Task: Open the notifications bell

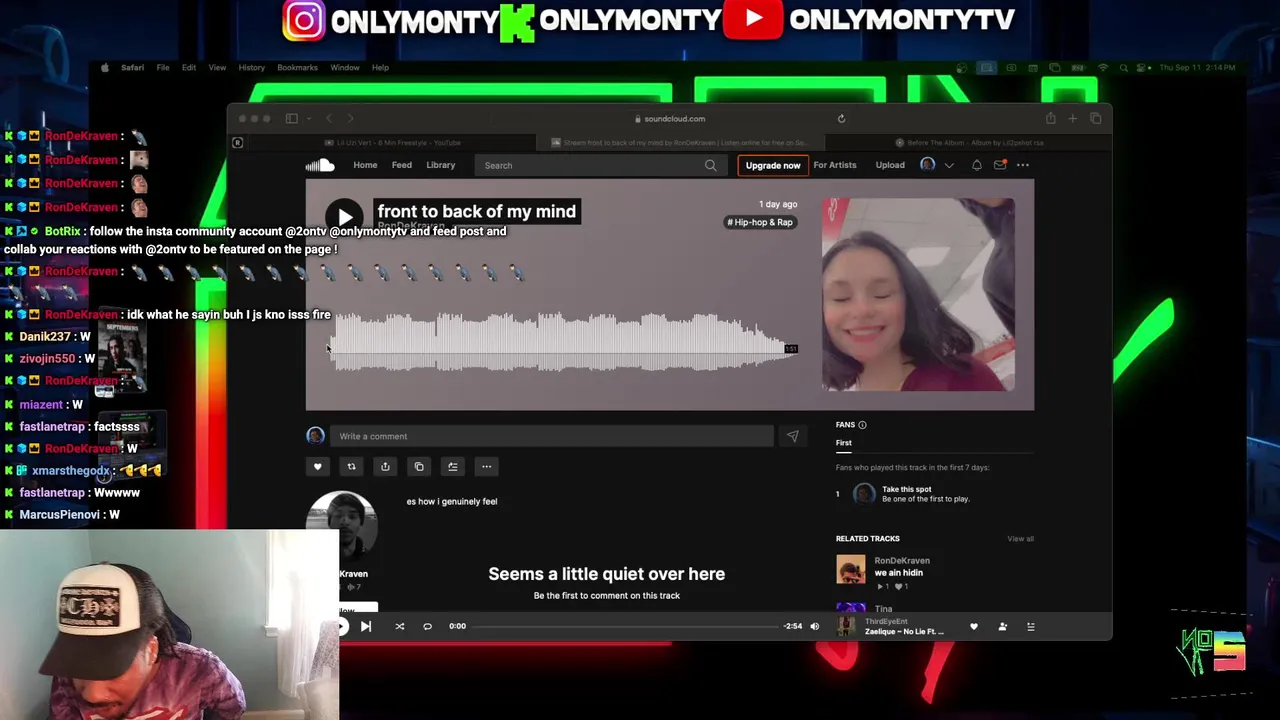Action: [977, 165]
